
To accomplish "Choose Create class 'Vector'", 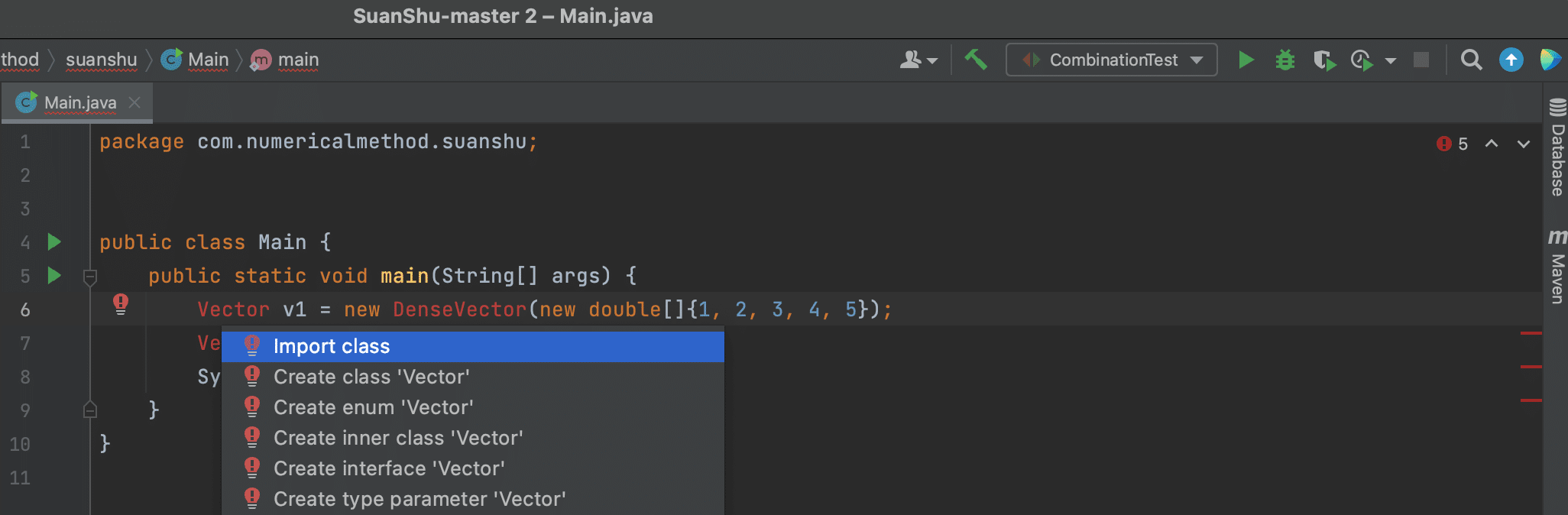I will 473,377.
